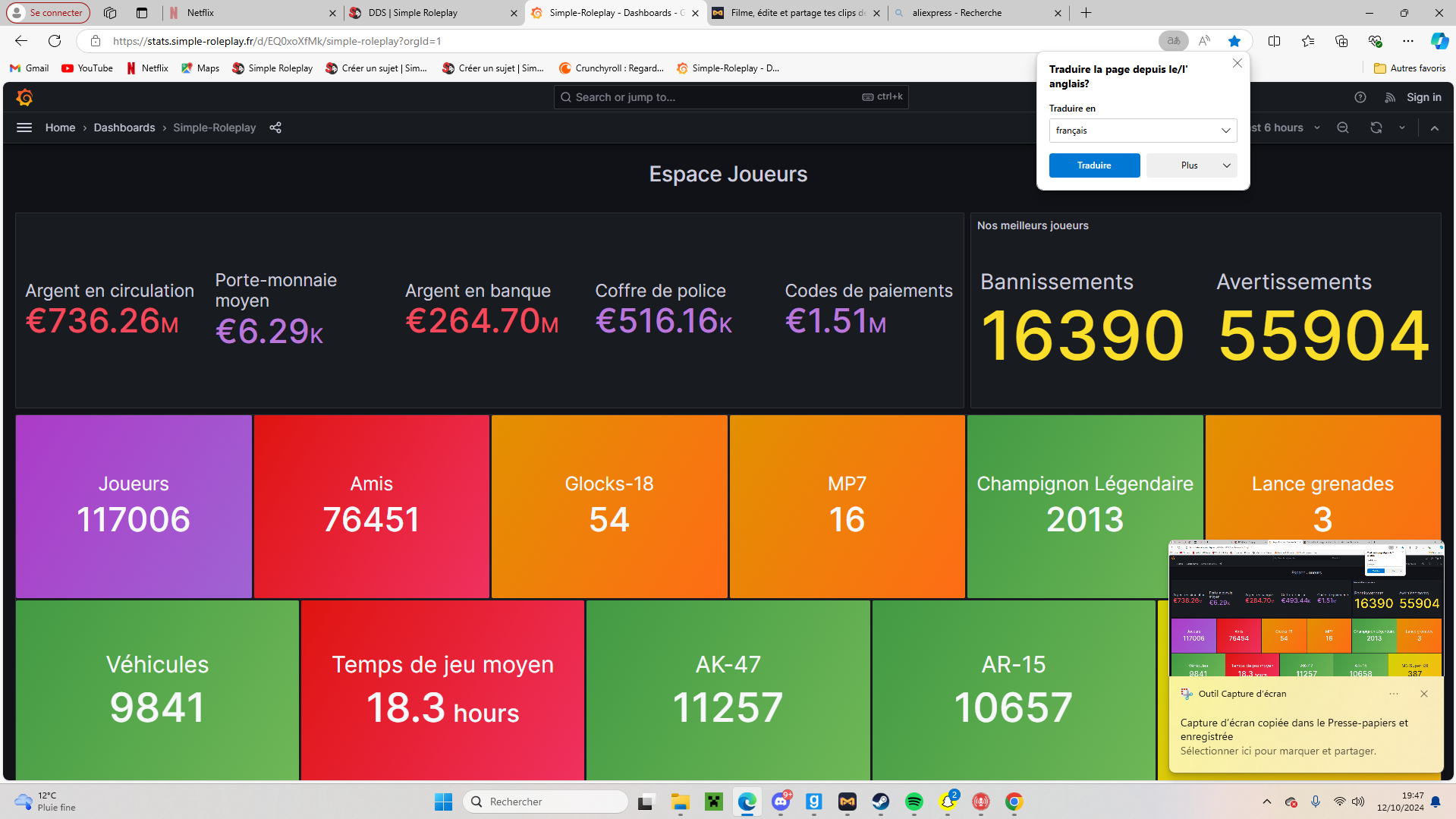Open the Maps bookmark
This screenshot has width=1456, height=819.
point(200,68)
